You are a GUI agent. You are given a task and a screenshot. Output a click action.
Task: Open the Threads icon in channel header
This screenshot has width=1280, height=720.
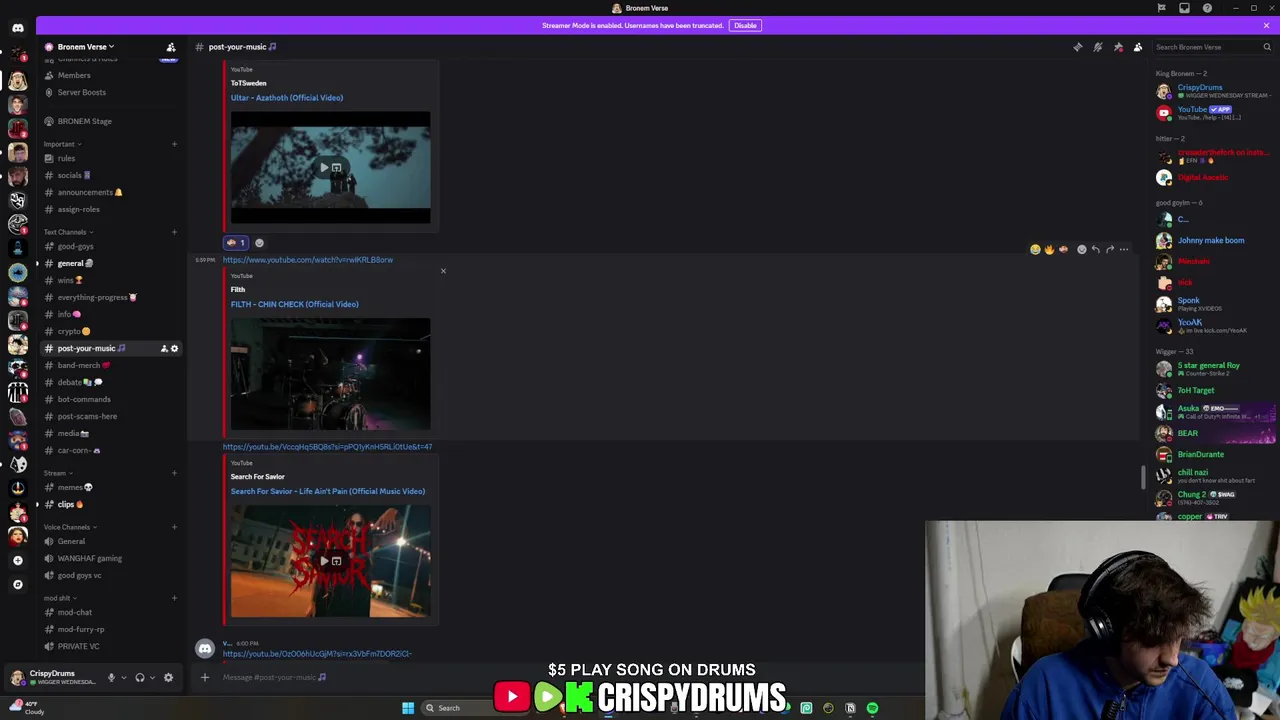coord(1077,47)
